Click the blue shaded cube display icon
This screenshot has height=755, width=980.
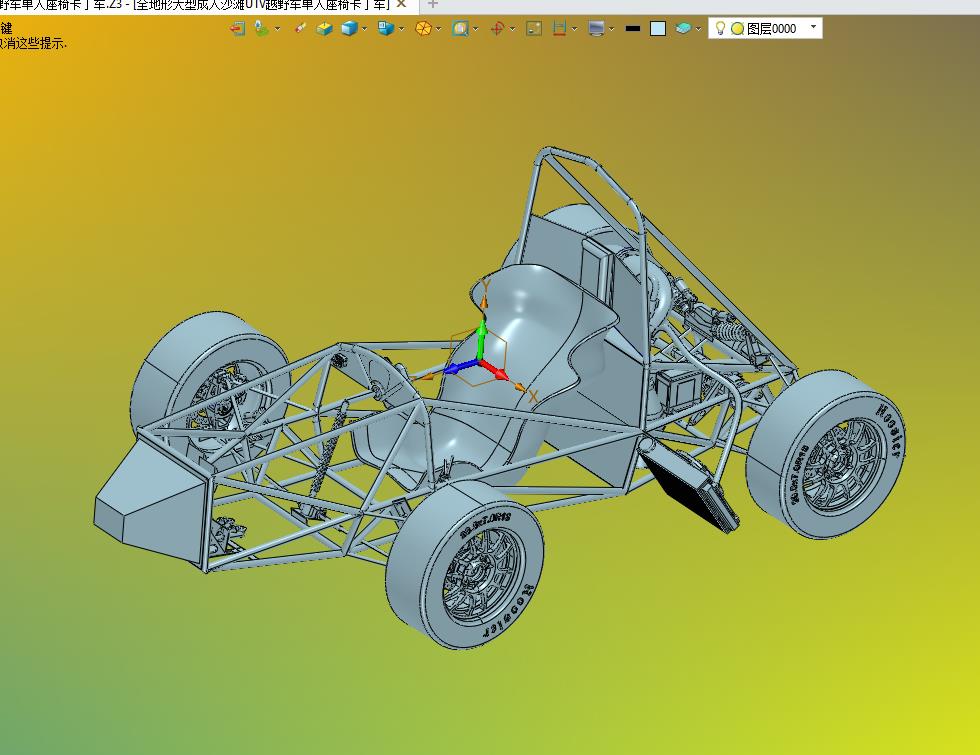click(x=349, y=29)
